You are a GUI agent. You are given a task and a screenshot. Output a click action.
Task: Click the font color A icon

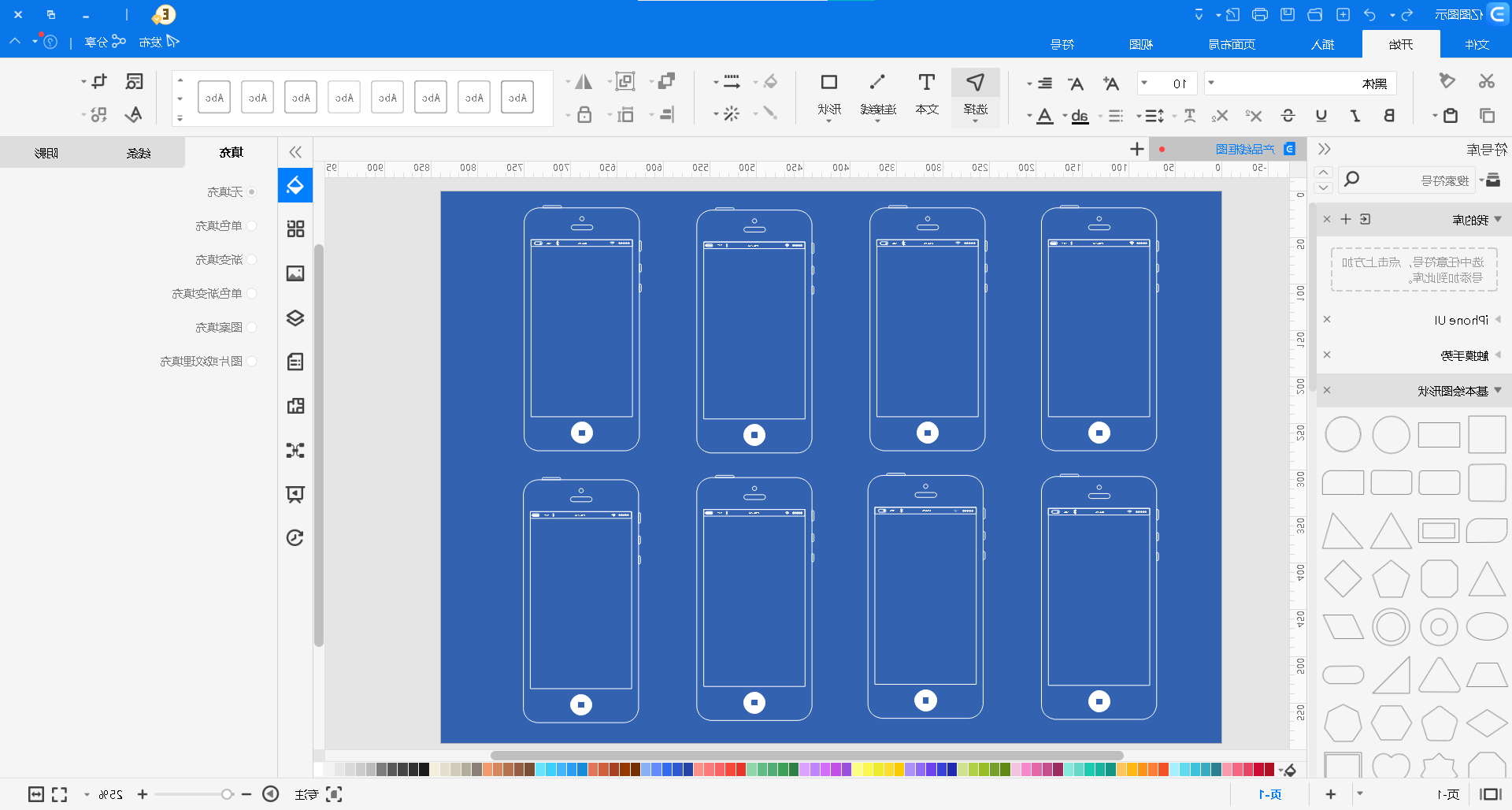(x=1045, y=116)
